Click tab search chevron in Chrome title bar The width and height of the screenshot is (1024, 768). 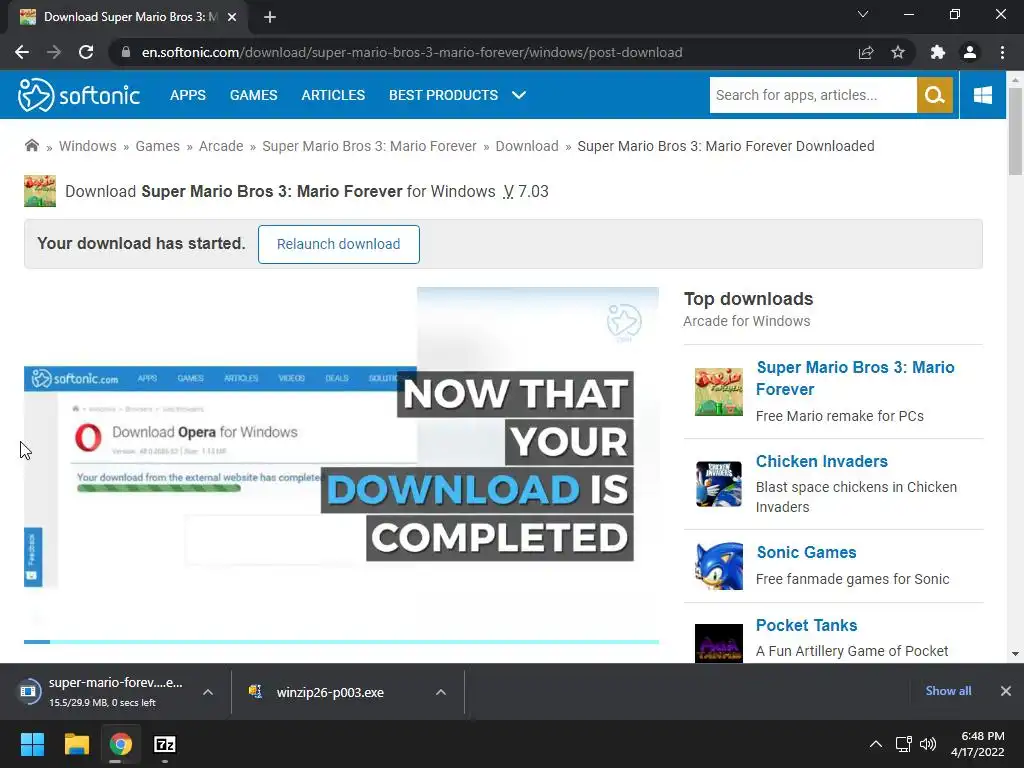click(863, 14)
